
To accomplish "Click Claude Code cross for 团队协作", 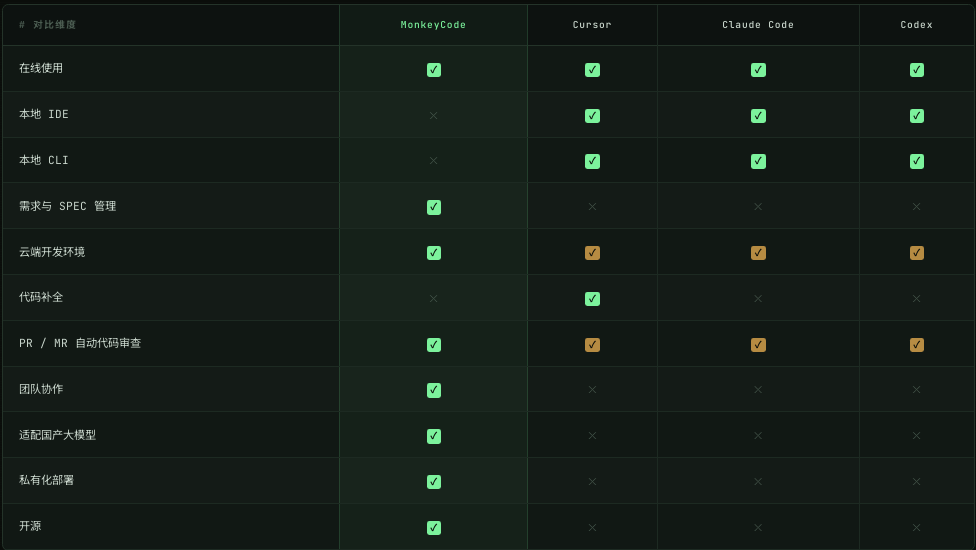I will pos(758,389).
